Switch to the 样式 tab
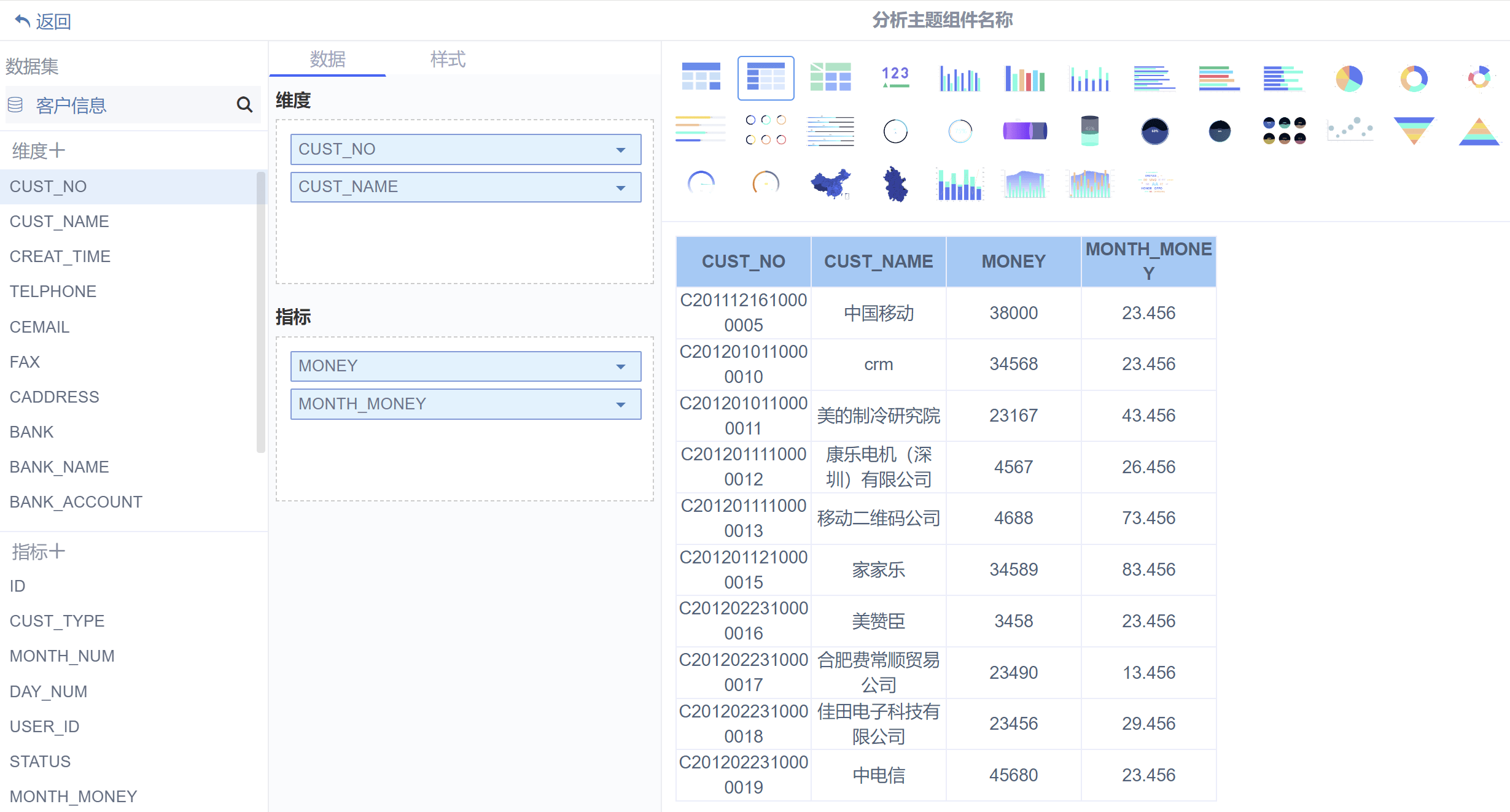Viewport: 1510px width, 812px height. coord(448,59)
